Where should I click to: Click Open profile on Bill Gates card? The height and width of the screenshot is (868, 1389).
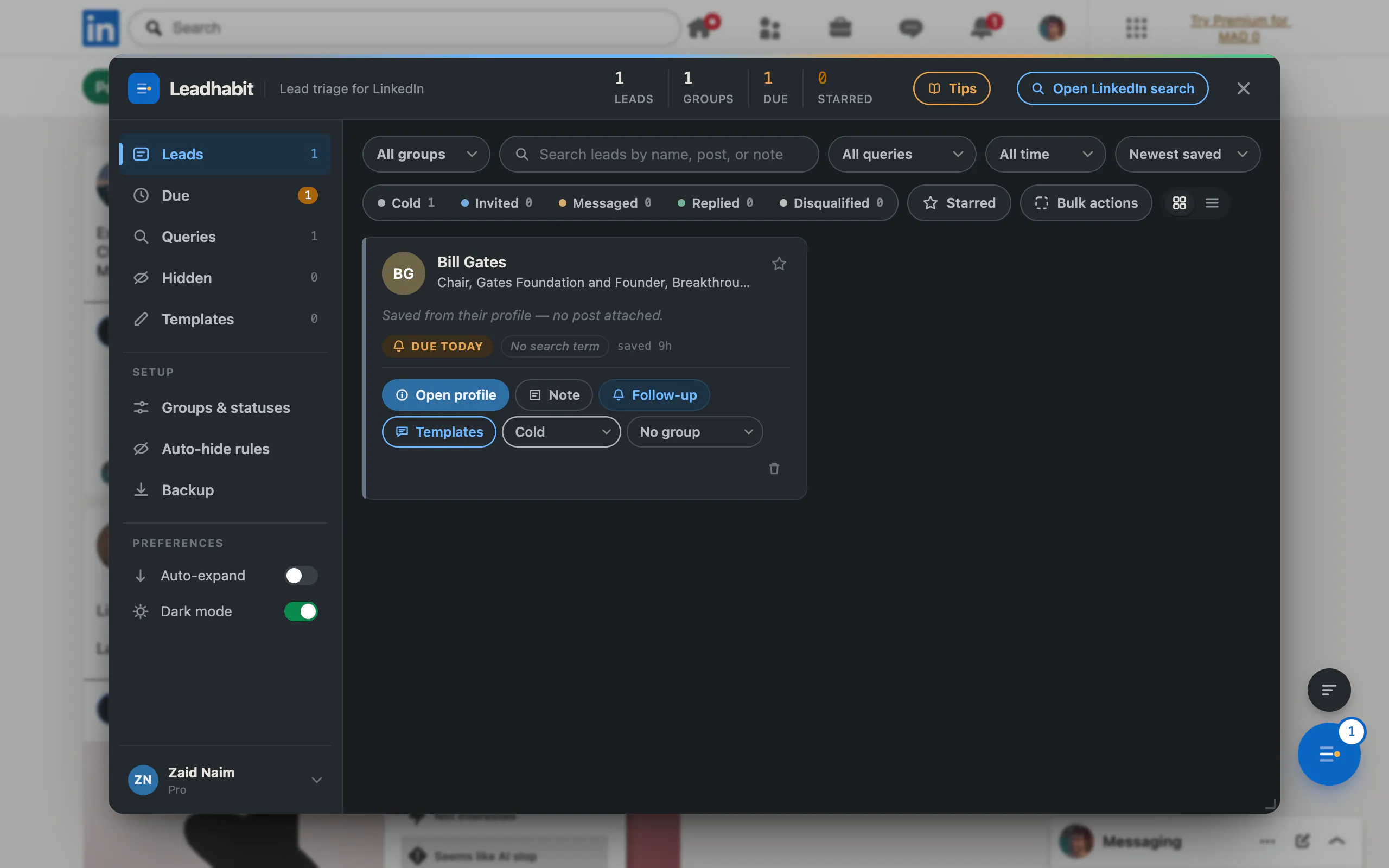(x=445, y=395)
